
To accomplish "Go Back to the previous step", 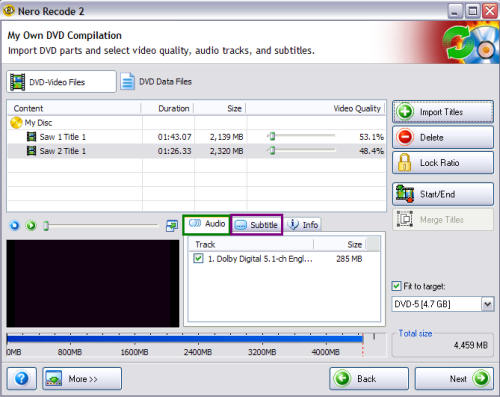I will coord(369,378).
